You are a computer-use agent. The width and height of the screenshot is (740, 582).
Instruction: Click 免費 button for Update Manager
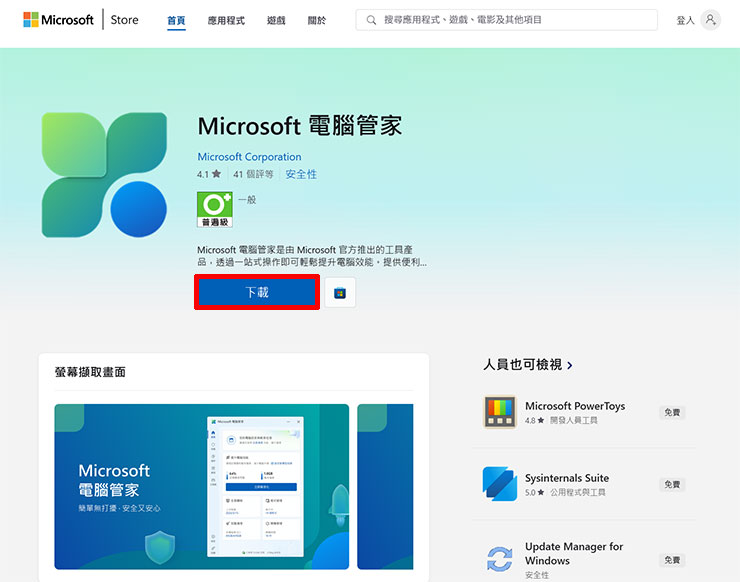click(x=672, y=560)
